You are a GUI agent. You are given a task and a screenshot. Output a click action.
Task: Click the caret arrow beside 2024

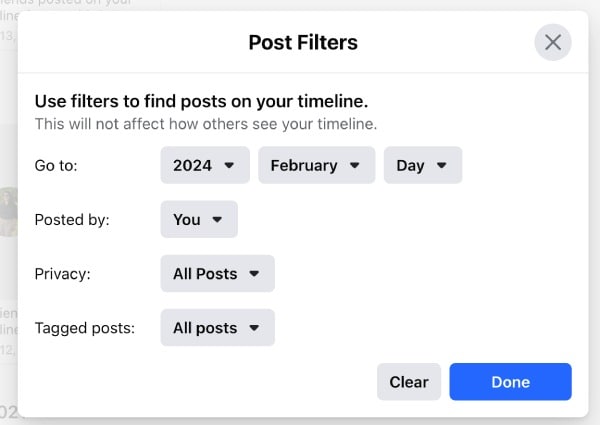[230, 166]
